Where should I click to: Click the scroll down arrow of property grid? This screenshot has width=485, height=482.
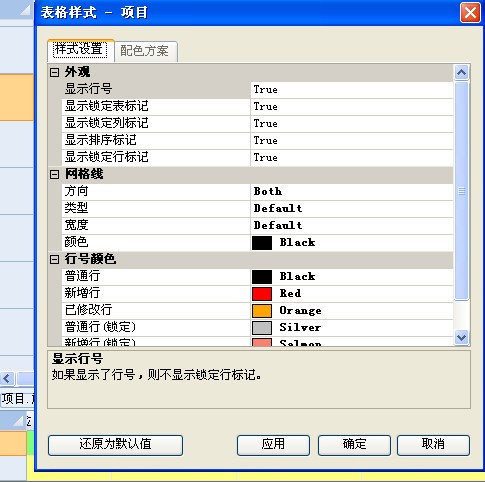coord(462,337)
